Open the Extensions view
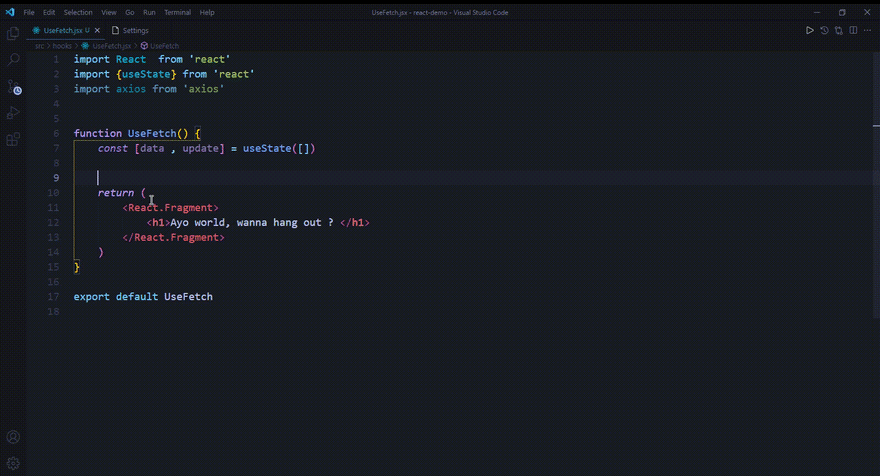The height and width of the screenshot is (476, 880). point(13,139)
